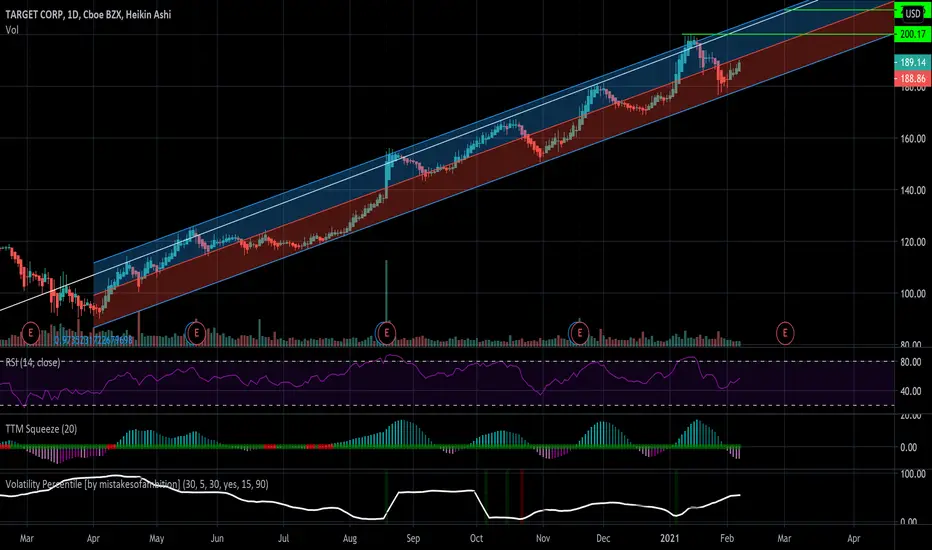Select the RSI (14, close) indicator label
The width and height of the screenshot is (932, 550).
(33, 362)
